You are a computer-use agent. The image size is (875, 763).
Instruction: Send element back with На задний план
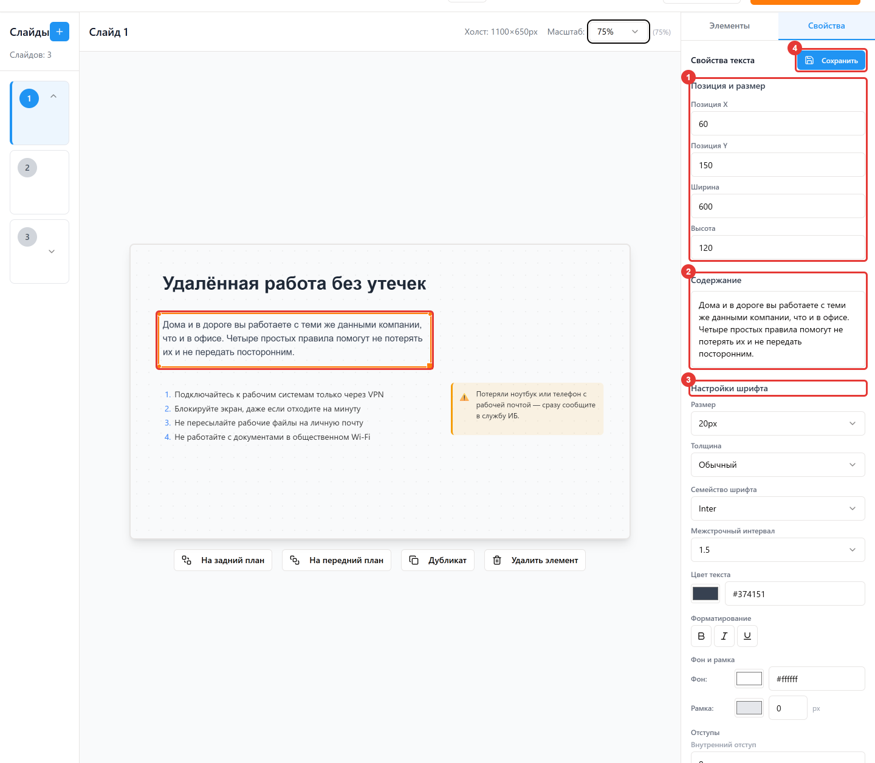223,560
